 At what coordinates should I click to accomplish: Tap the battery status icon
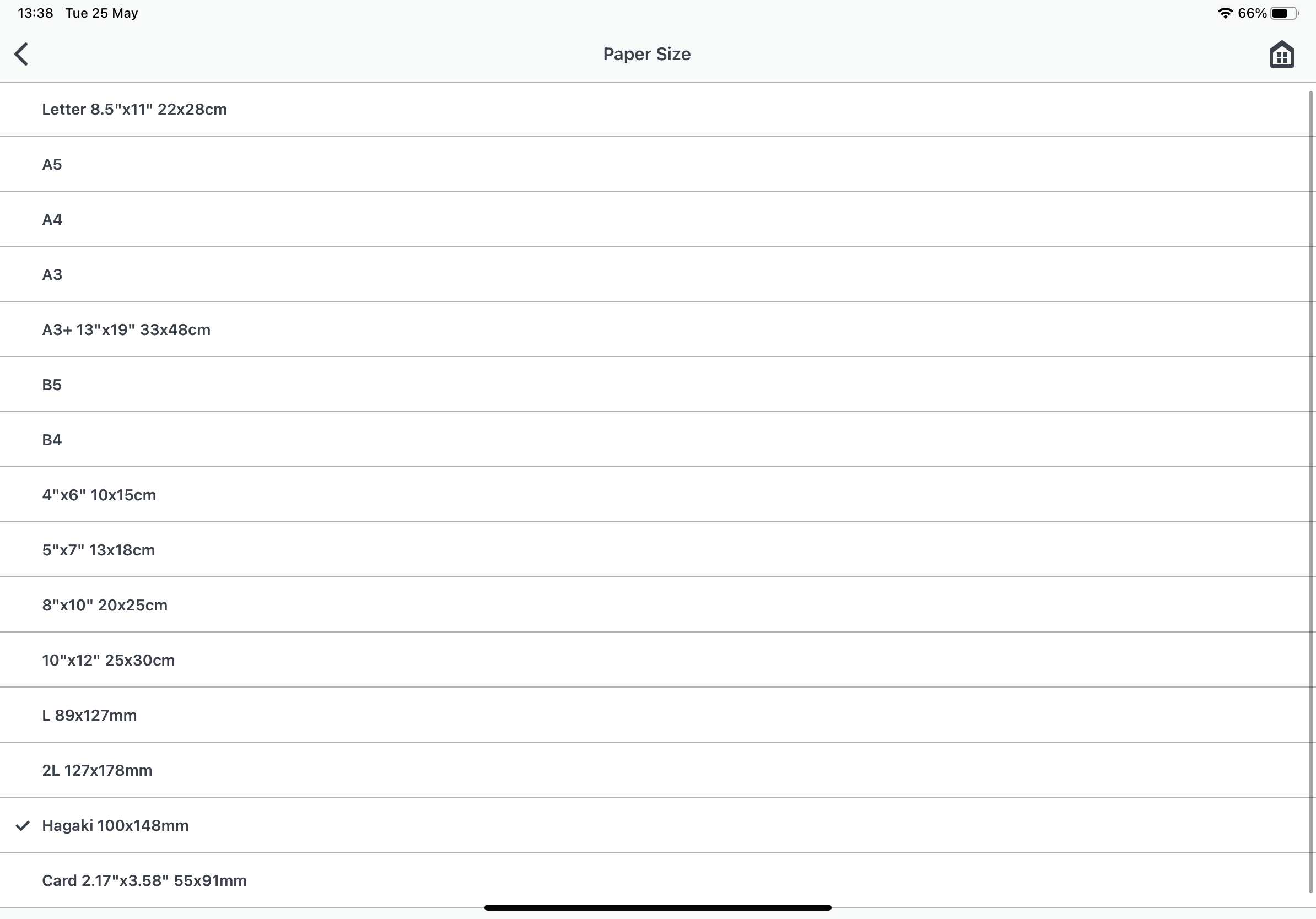coord(1284,13)
